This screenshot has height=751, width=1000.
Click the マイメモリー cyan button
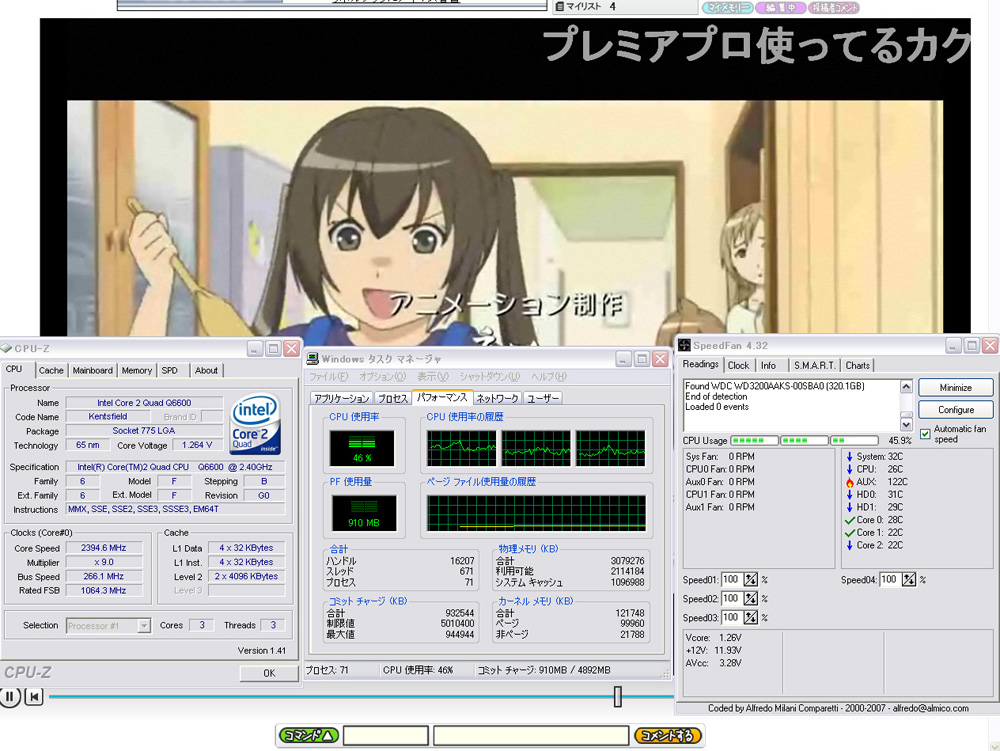tap(728, 8)
